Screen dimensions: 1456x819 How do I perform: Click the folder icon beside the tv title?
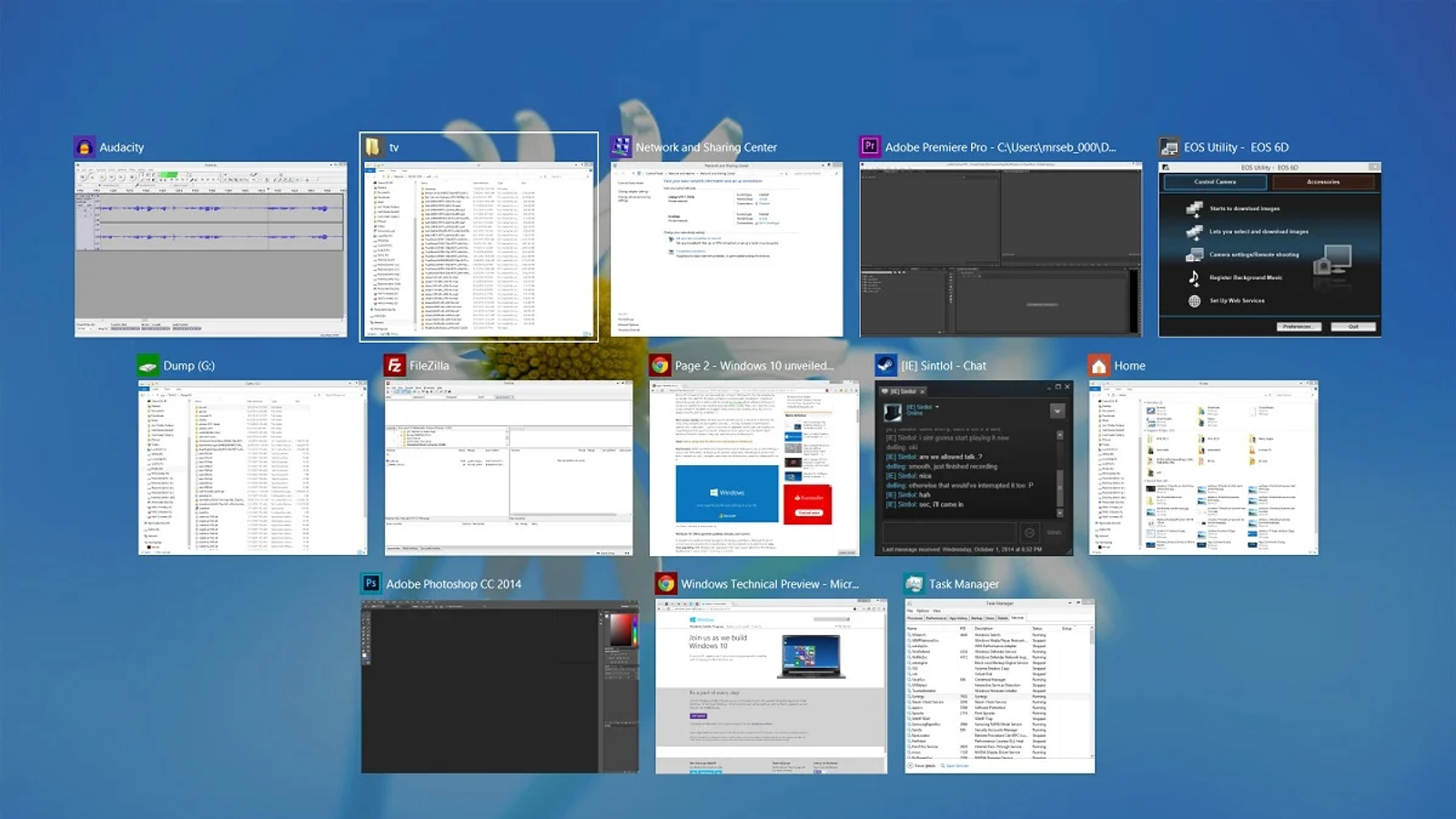click(373, 147)
